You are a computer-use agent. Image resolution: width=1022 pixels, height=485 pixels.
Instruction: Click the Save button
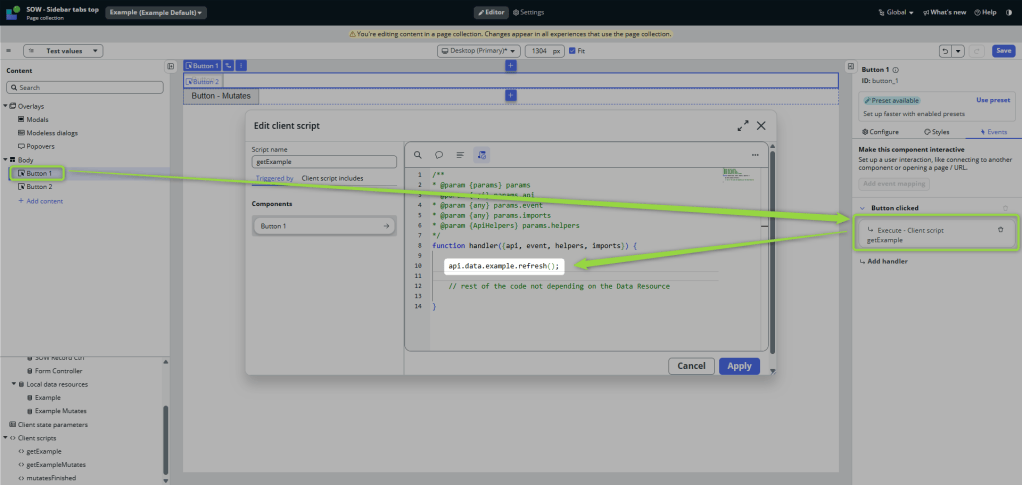pyautogui.click(x=1004, y=51)
